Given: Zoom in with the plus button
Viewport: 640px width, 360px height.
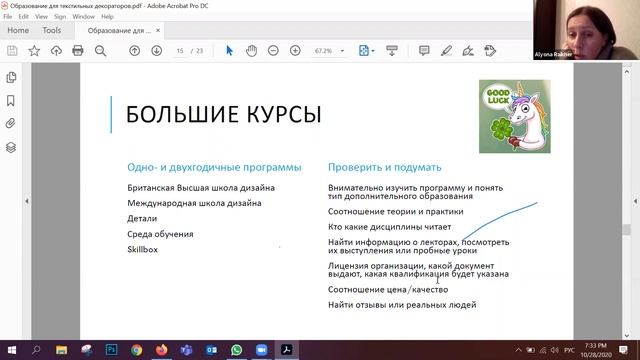Looking at the screenshot, I should (x=295, y=51).
